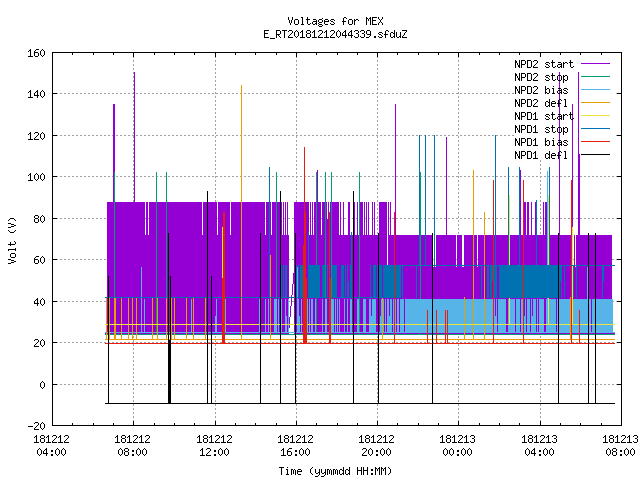Viewport: 640px width, 480px height.
Task: Click the black NPD1 defl legend line
Action: click(595, 155)
